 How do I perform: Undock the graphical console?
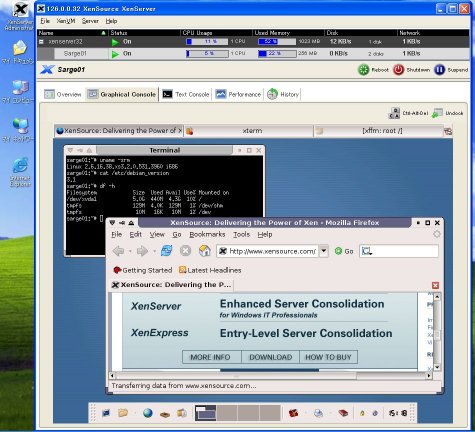(x=447, y=113)
